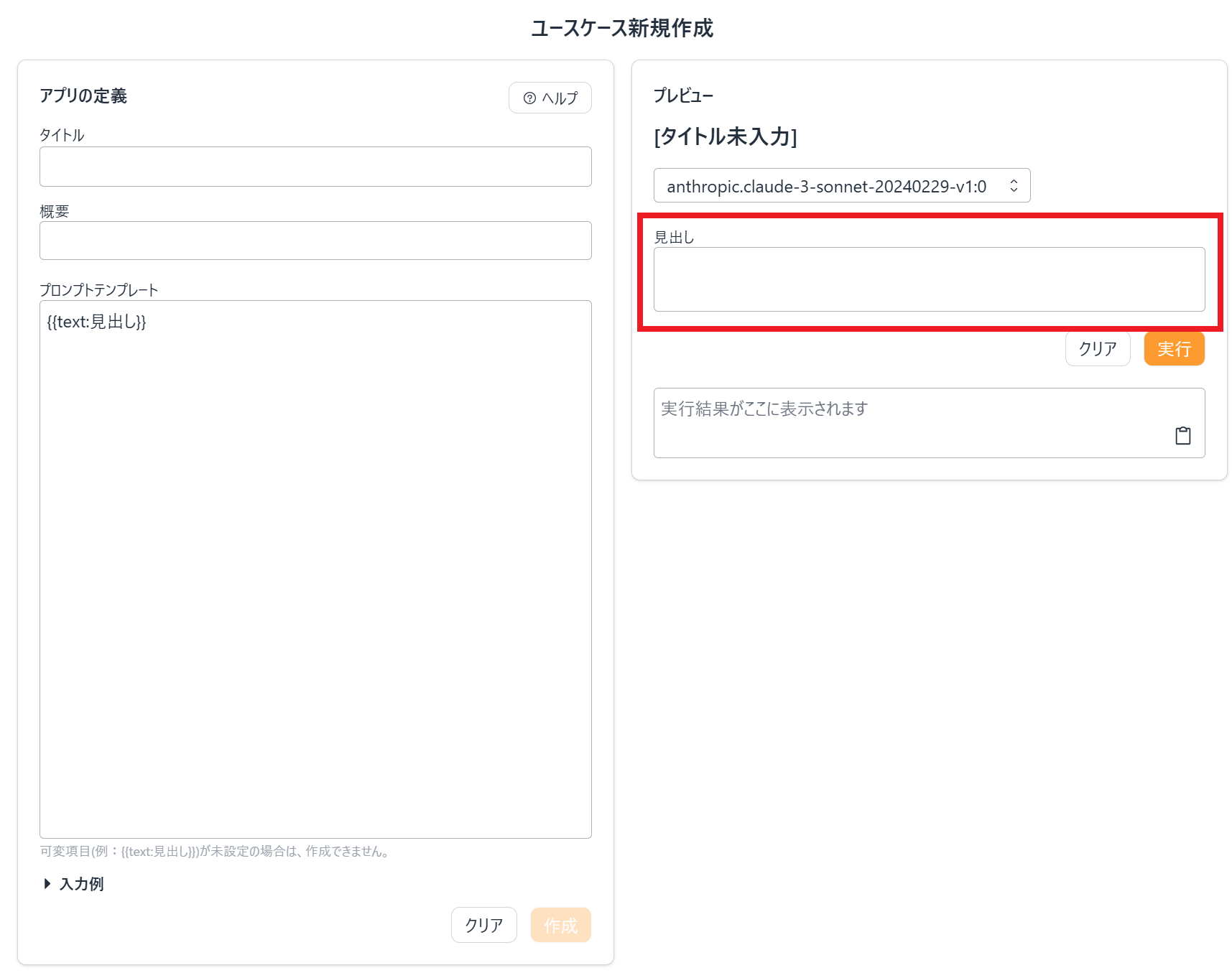Click the up-down arrows on the model selector
1232x973 pixels.
click(1014, 185)
